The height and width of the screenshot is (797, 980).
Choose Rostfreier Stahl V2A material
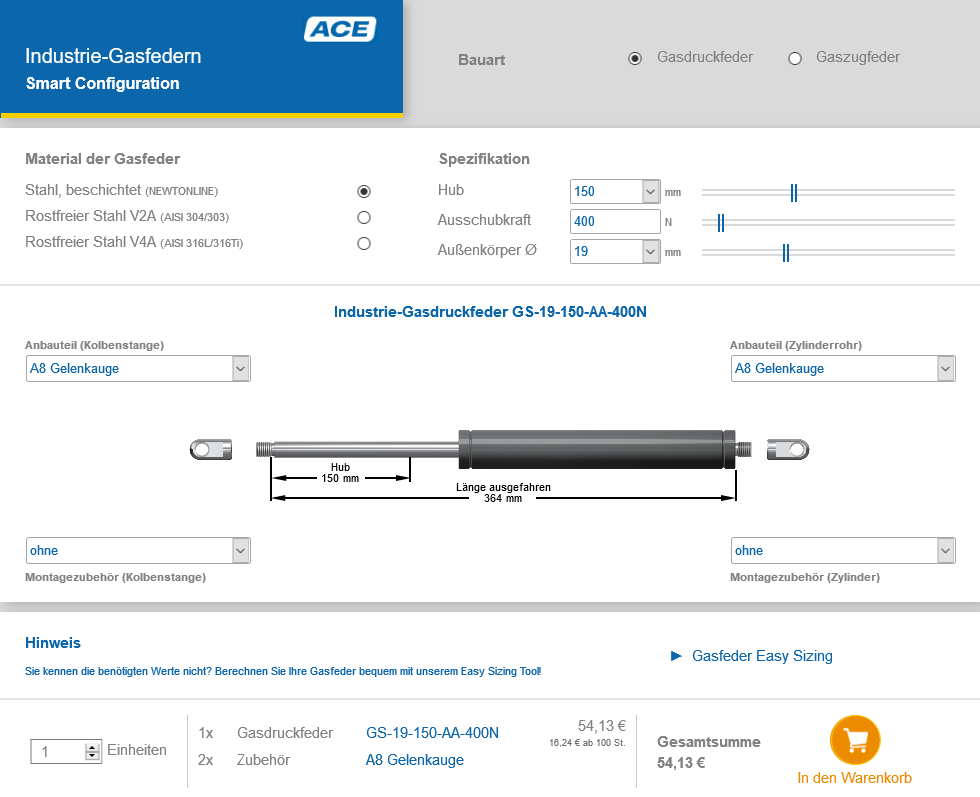tap(364, 216)
